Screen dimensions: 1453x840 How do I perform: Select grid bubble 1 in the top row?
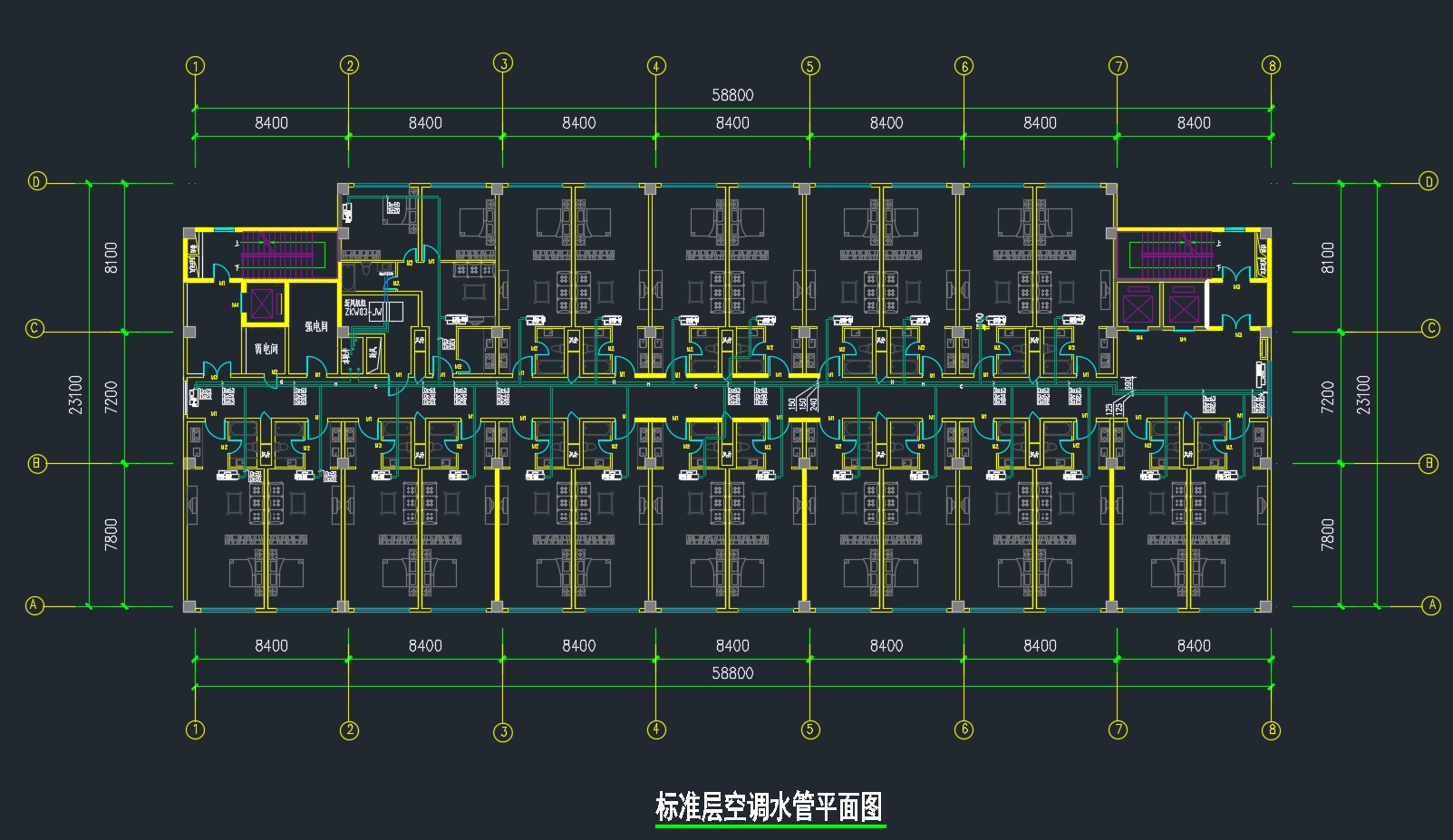tap(195, 65)
